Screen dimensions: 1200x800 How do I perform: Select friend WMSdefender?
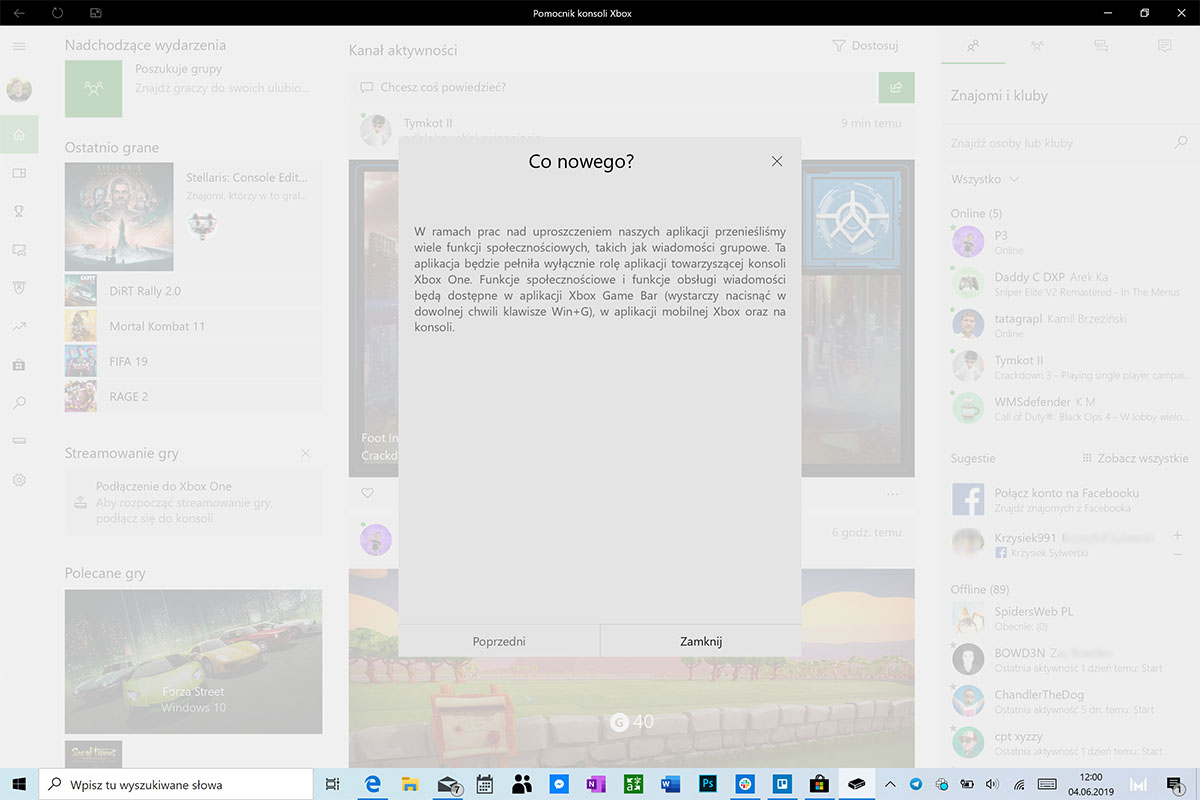tap(1069, 408)
